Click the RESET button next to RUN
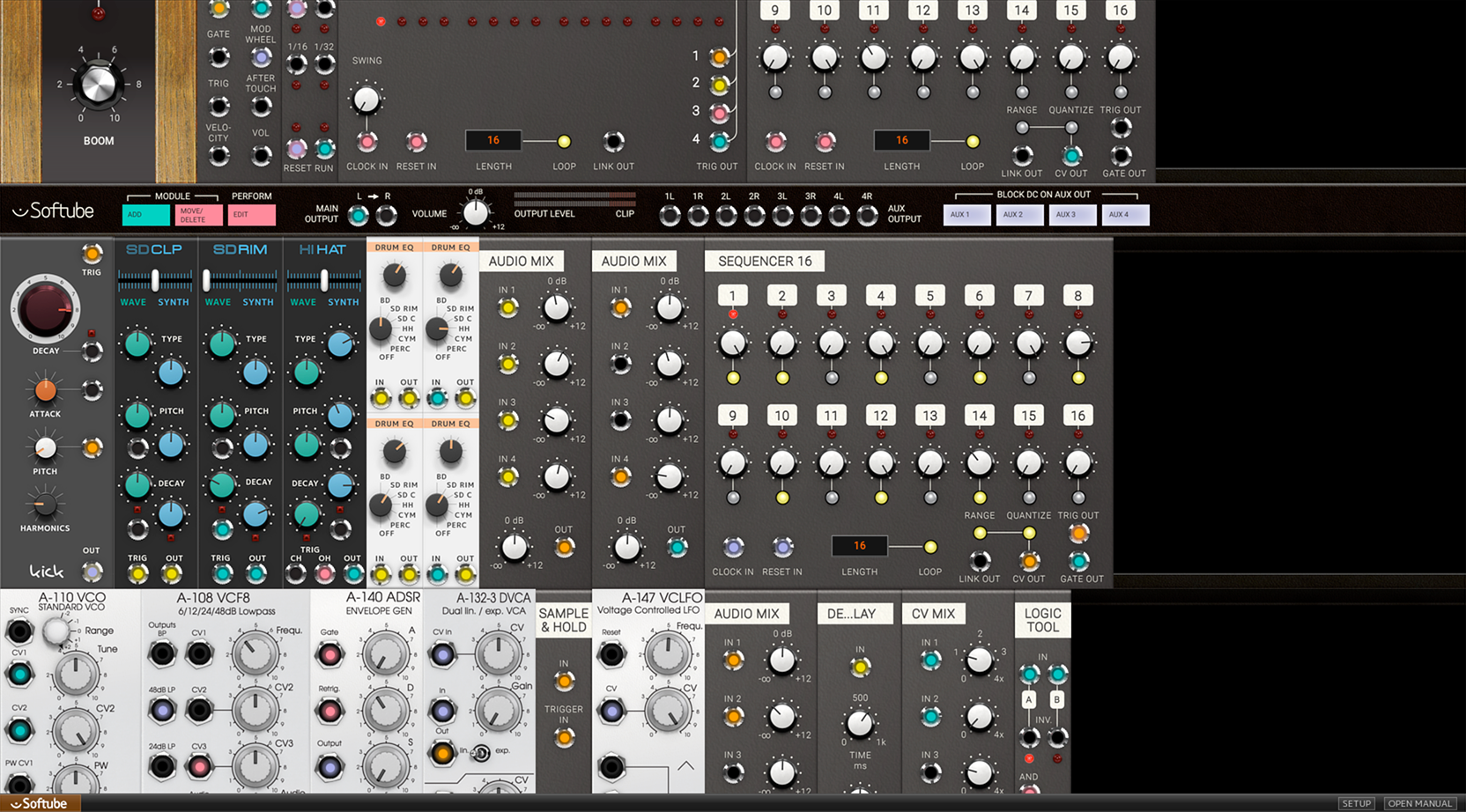The height and width of the screenshot is (812, 1466). tap(297, 149)
